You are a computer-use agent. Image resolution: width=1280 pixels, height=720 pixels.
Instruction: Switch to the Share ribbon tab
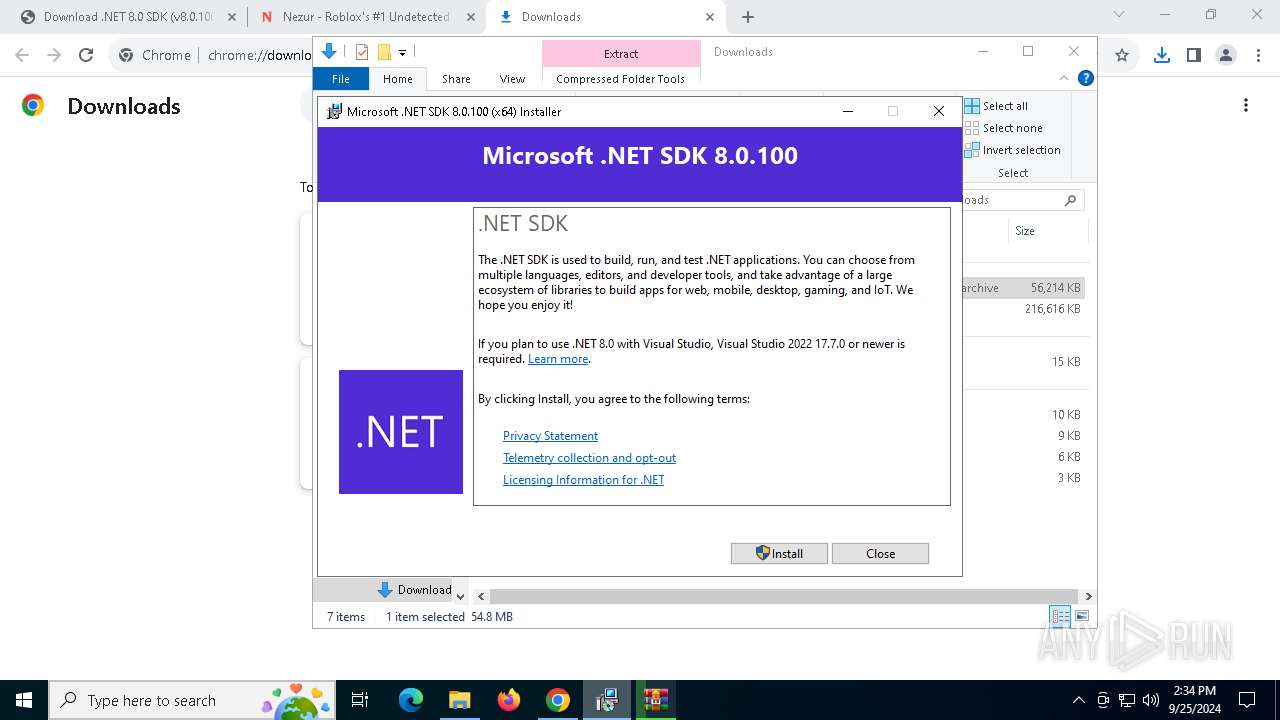click(x=456, y=79)
